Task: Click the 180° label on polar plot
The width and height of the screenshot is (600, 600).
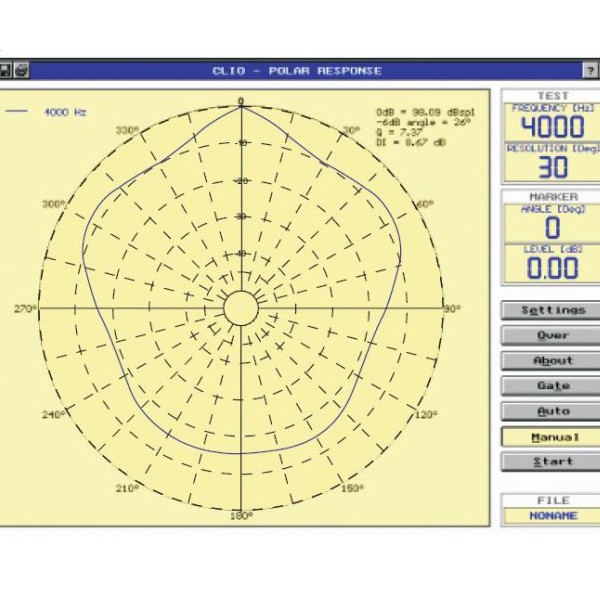Action: tap(240, 516)
